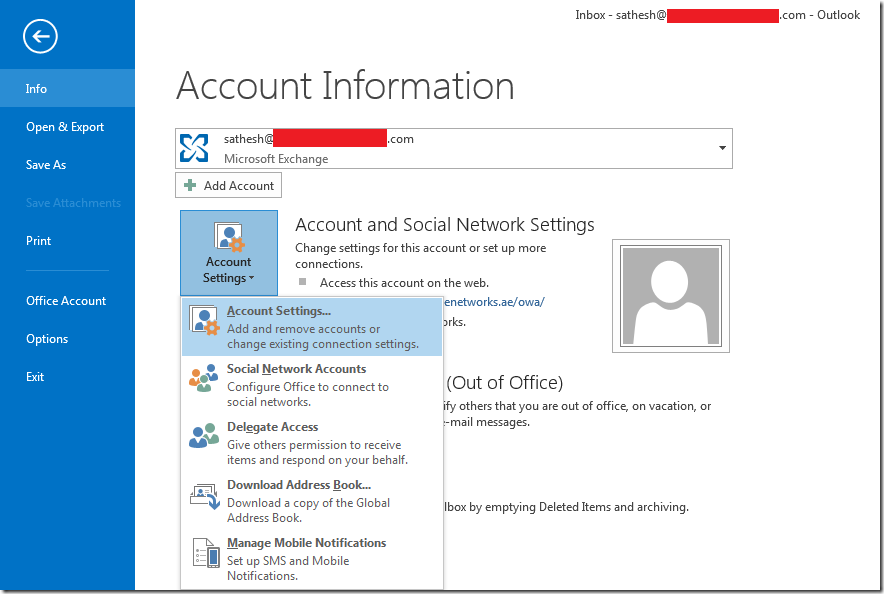Click the Account and Social Network Settings heading

coord(445,225)
